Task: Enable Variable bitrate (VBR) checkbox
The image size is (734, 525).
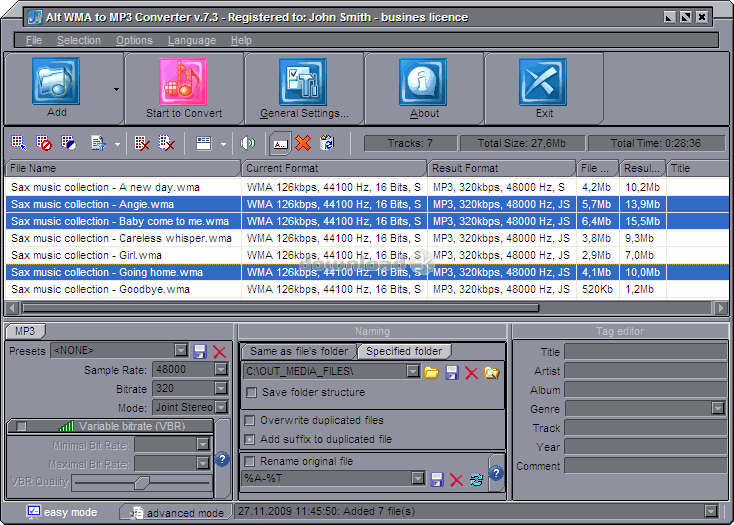Action: (x=22, y=426)
